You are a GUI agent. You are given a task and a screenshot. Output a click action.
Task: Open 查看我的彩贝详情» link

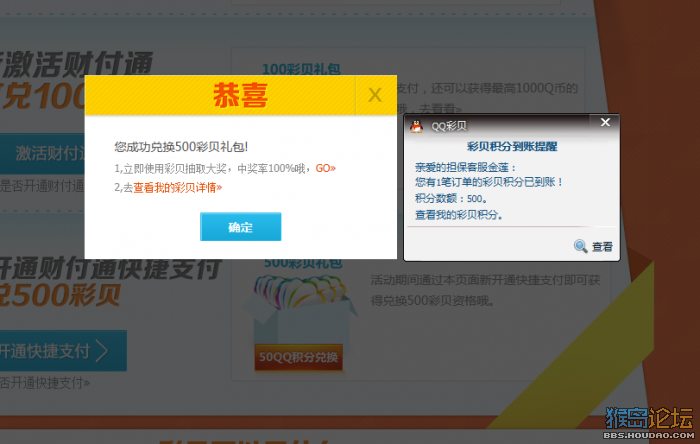pos(177,187)
